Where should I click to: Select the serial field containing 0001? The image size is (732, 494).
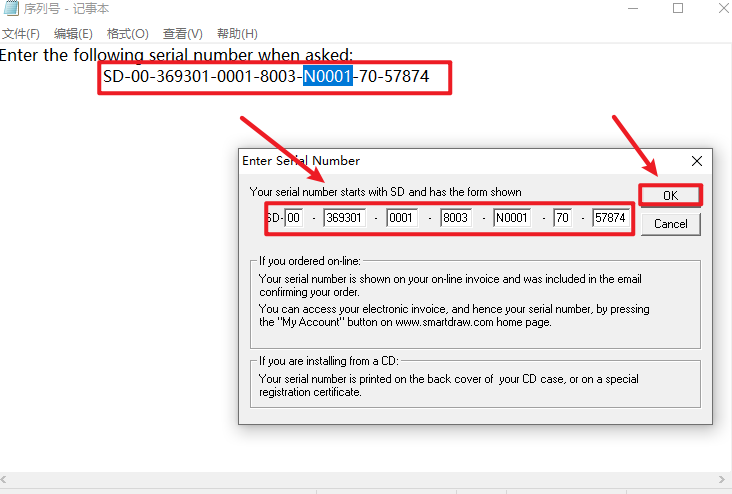pyautogui.click(x=402, y=218)
